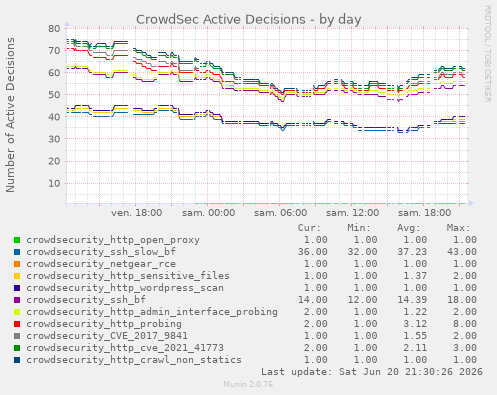Select the crowdsecurity_CVE_2017_9841 legend label
Screen dimensions: 497x395
[x=107, y=336]
